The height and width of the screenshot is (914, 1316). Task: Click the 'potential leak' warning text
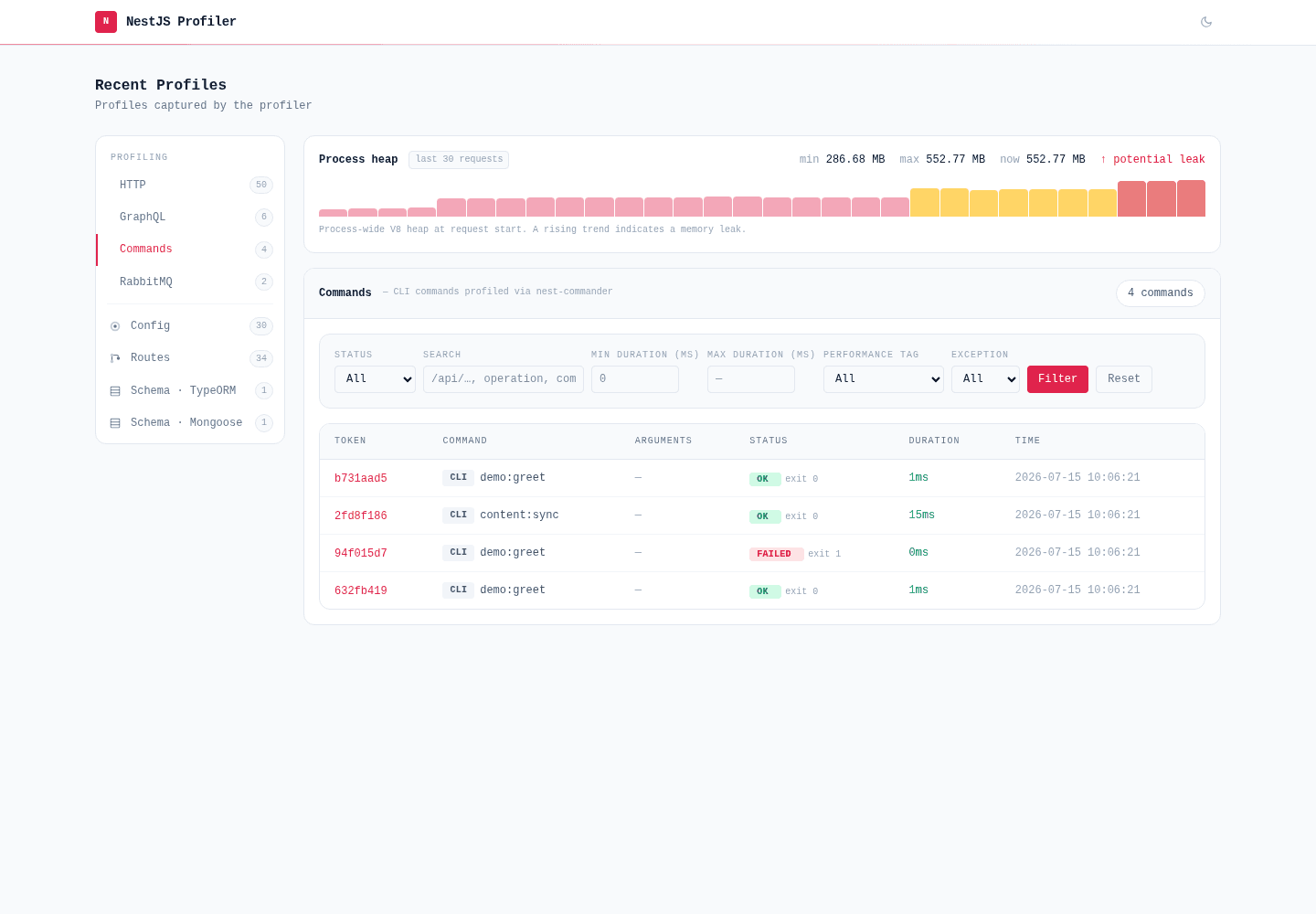click(x=1152, y=160)
